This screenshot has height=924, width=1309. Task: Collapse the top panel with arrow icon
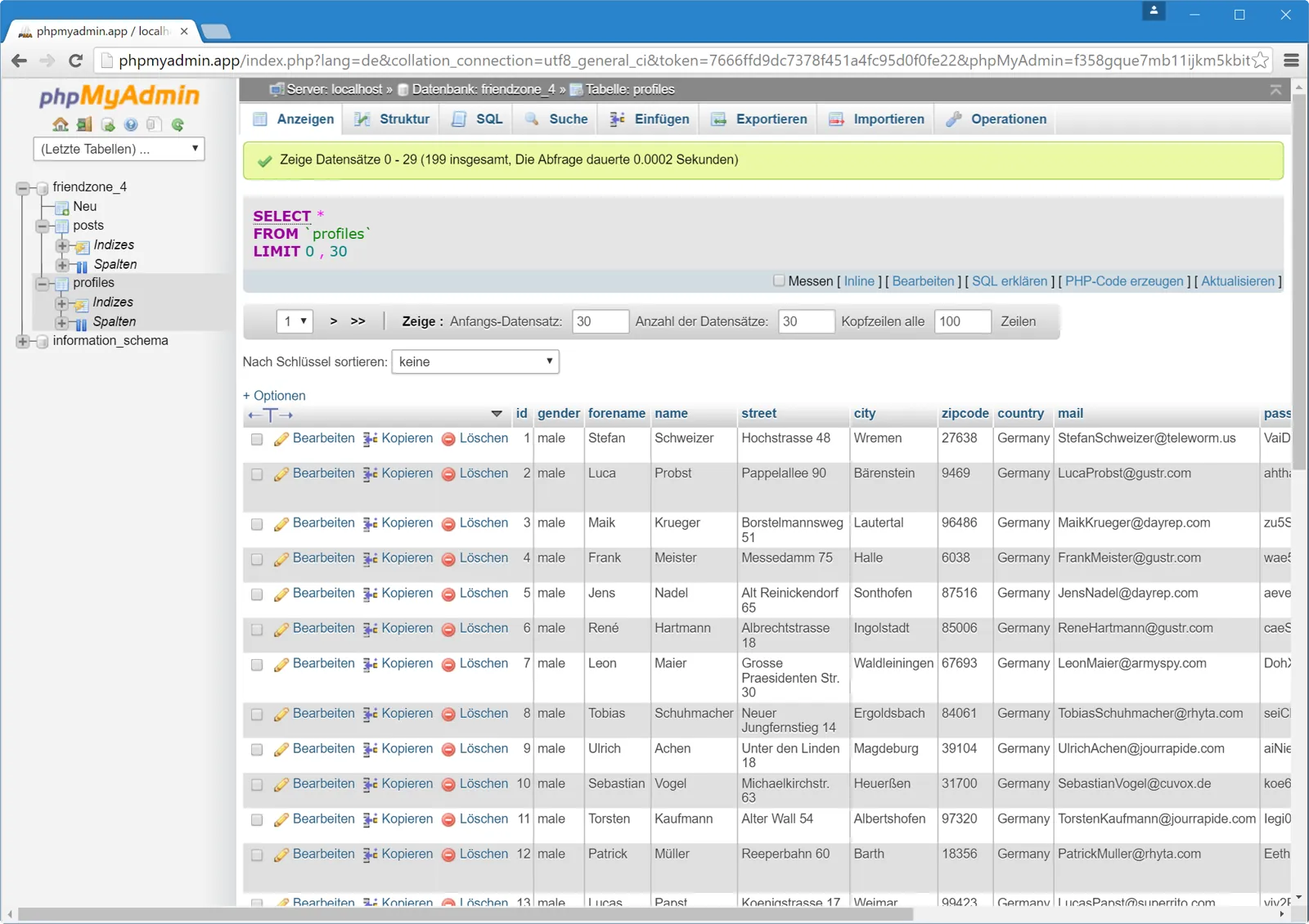(1275, 90)
